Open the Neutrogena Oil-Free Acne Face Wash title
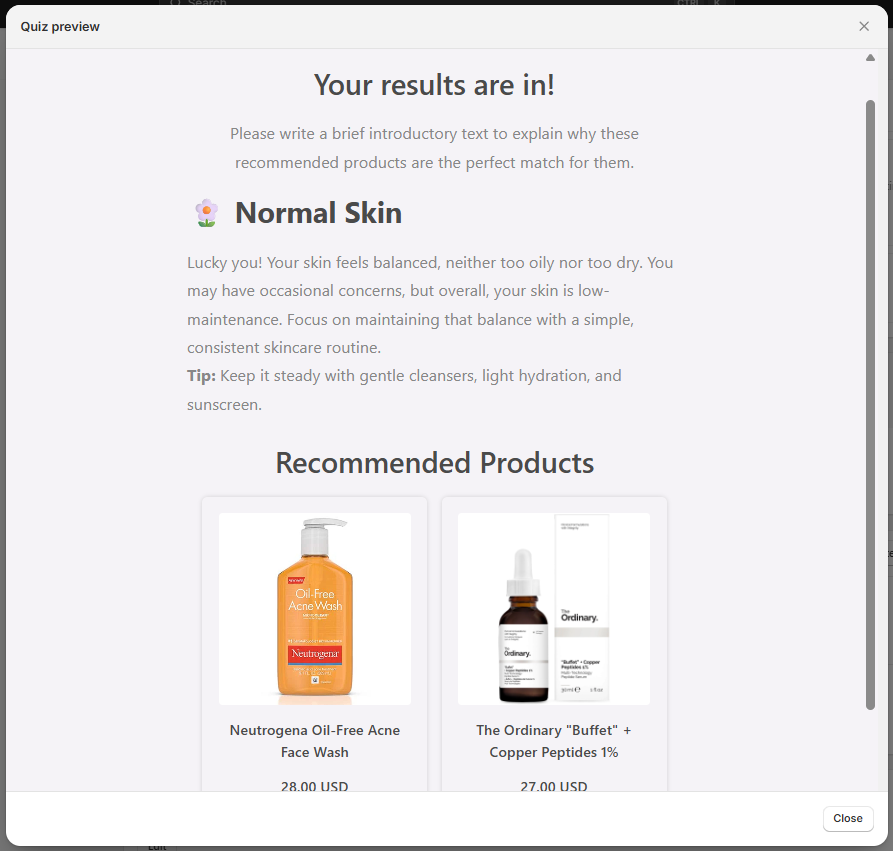Viewport: 893px width, 851px height. pyautogui.click(x=314, y=741)
